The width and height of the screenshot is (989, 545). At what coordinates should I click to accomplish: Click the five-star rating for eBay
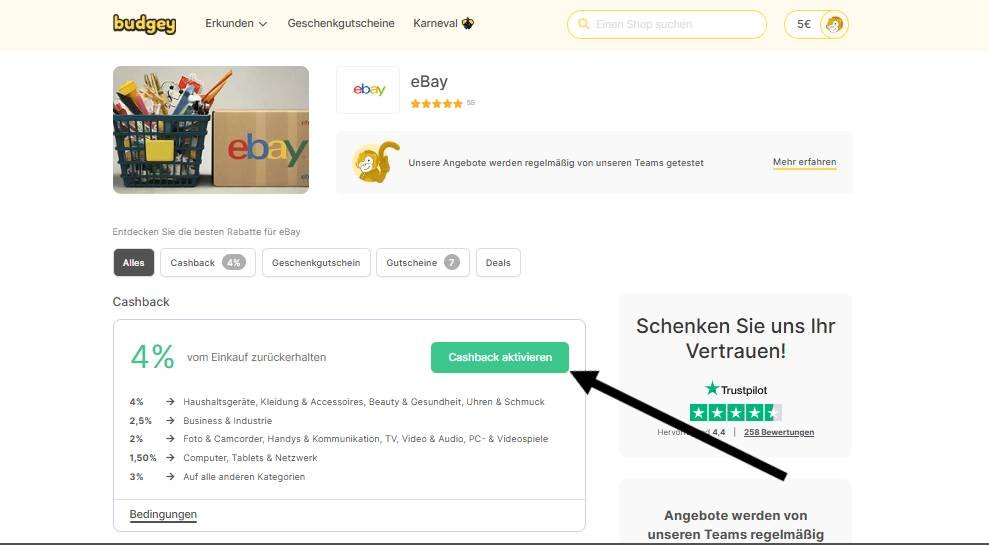click(x=436, y=103)
